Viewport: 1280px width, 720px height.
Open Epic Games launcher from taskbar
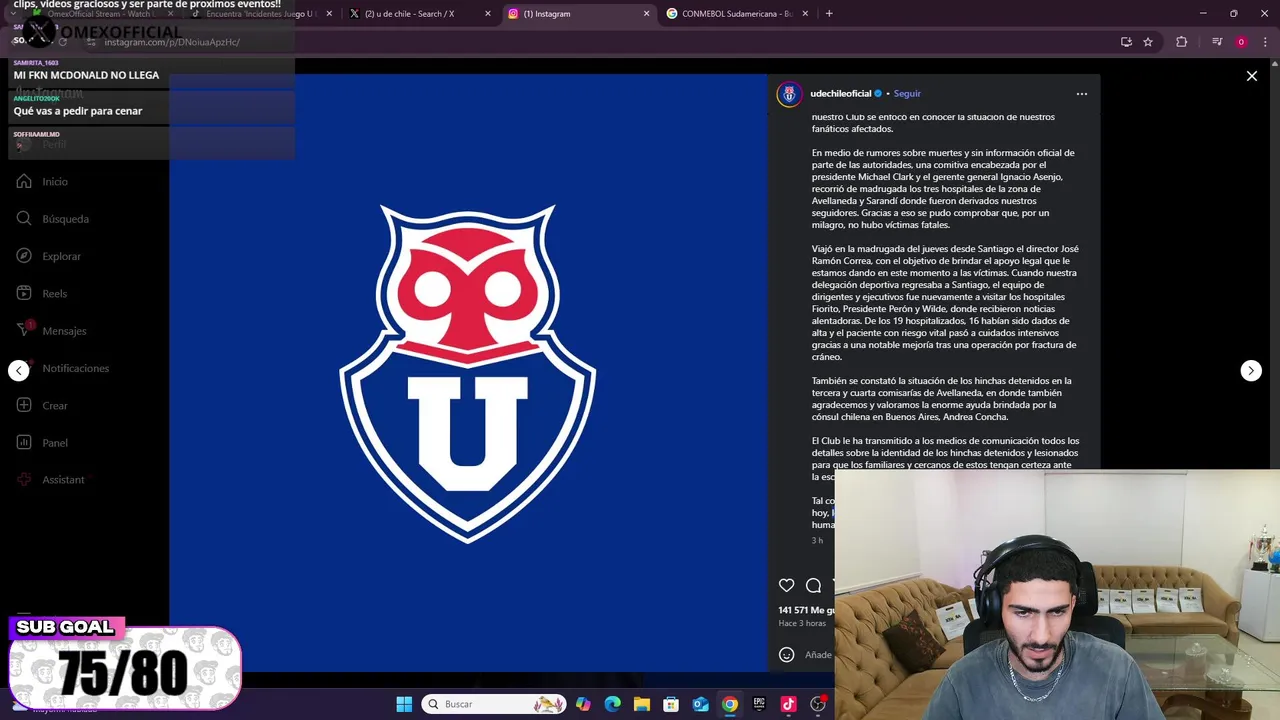tap(759, 704)
